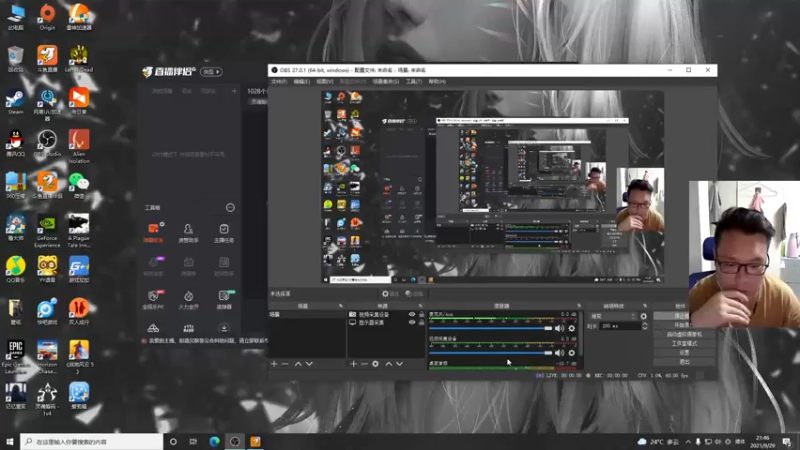This screenshot has height=450, width=800.
Task: Click the transition duration stepper arrows
Action: tap(645, 326)
